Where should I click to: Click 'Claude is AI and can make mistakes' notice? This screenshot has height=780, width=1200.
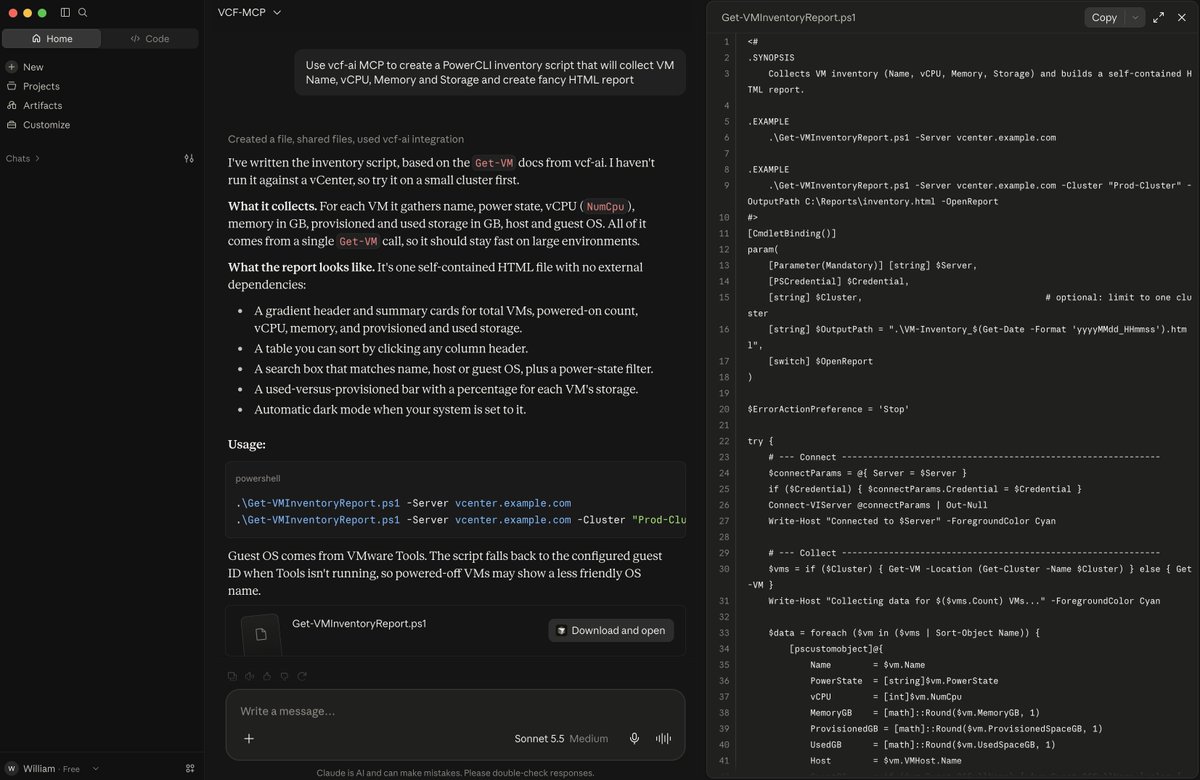455,772
